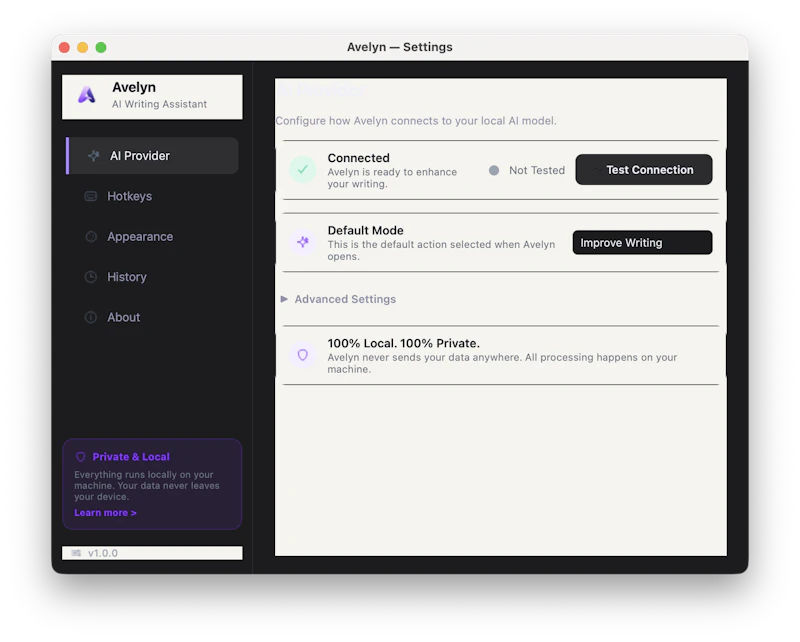Click the Not Tested status text

[537, 170]
